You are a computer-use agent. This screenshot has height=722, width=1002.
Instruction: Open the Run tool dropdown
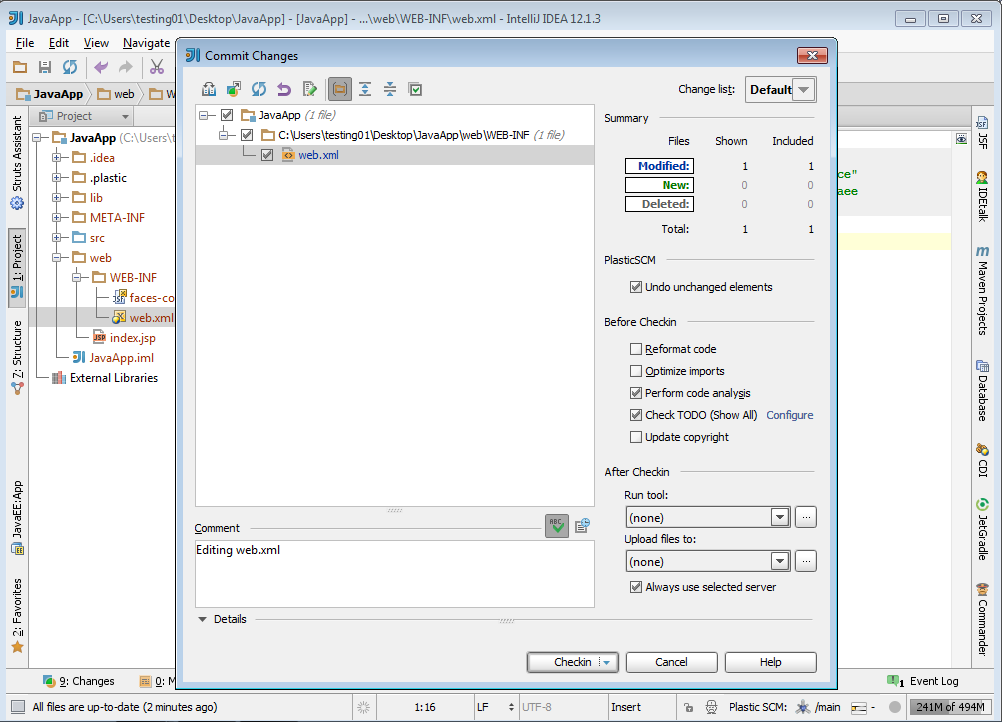[707, 517]
